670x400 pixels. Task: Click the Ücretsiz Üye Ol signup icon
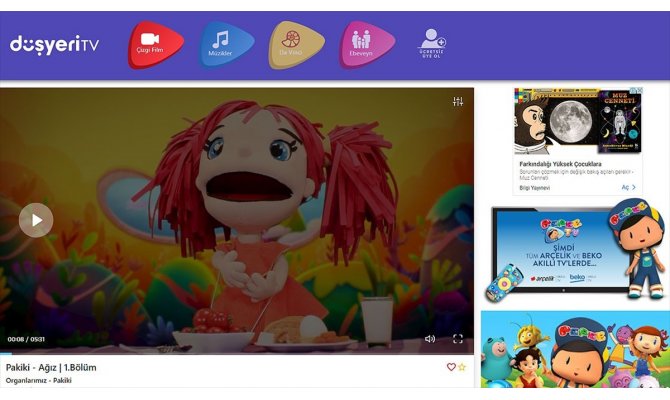(432, 43)
